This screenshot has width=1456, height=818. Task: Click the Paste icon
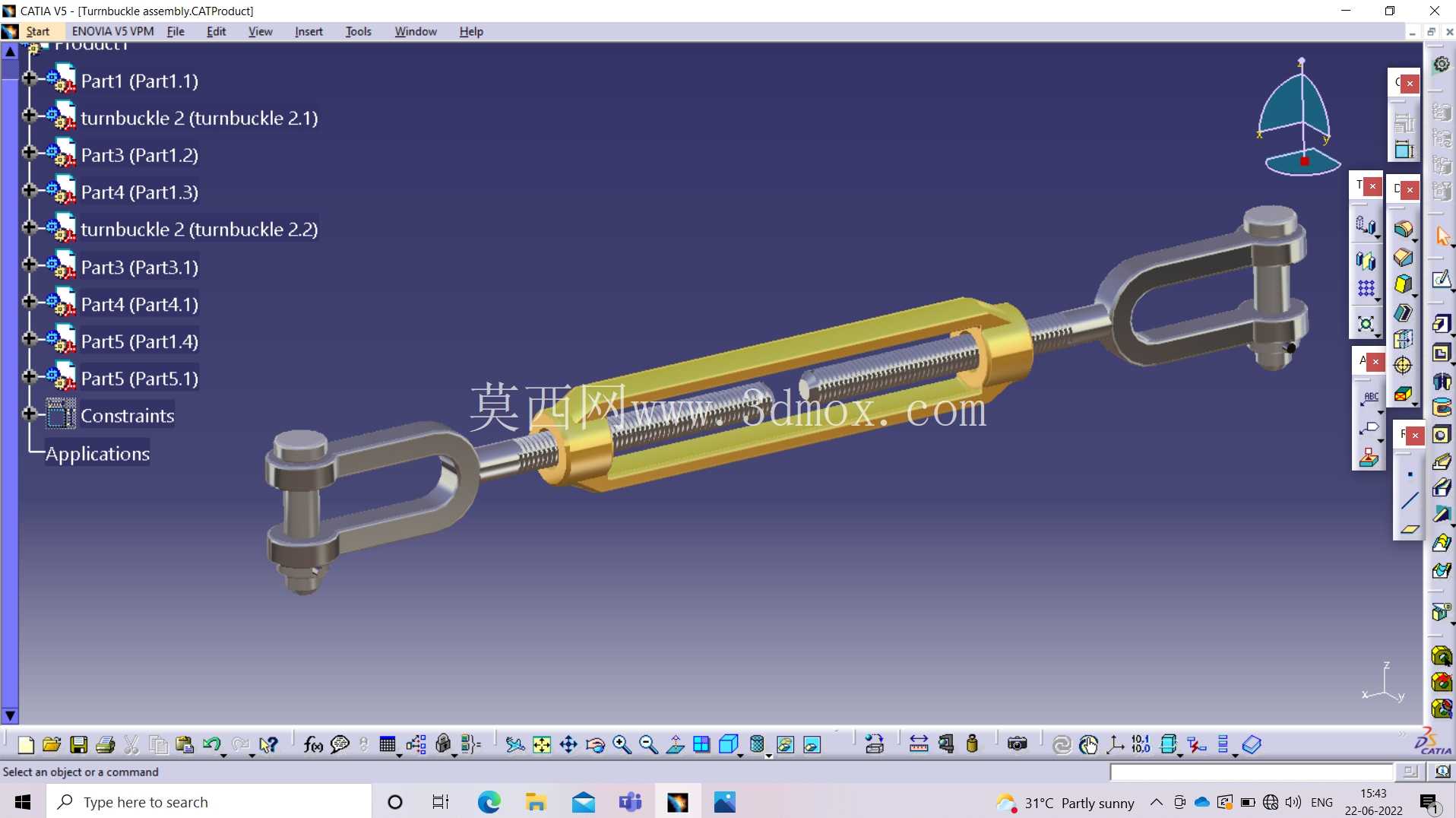[184, 744]
